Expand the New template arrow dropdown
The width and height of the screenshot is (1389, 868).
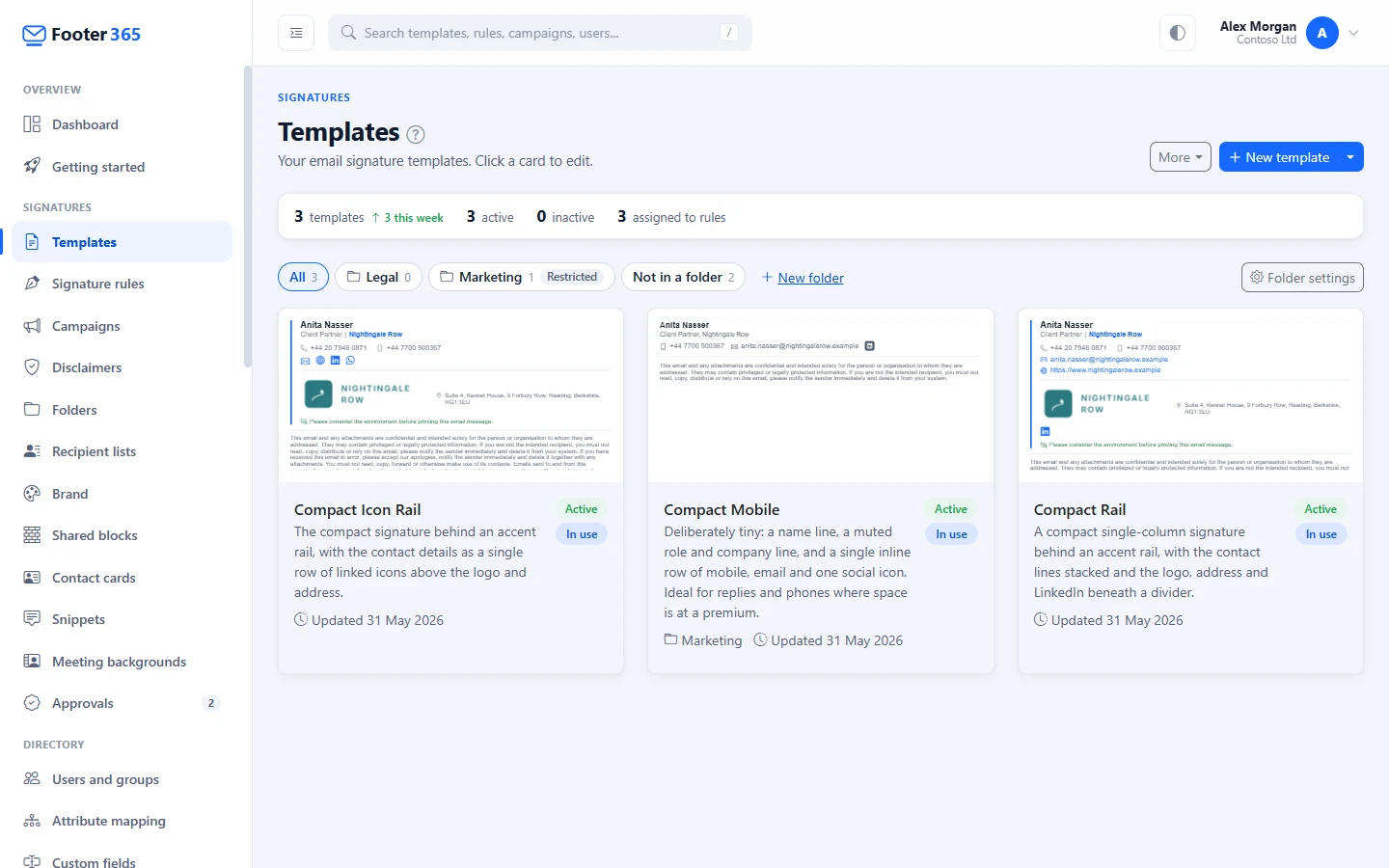[x=1350, y=157]
